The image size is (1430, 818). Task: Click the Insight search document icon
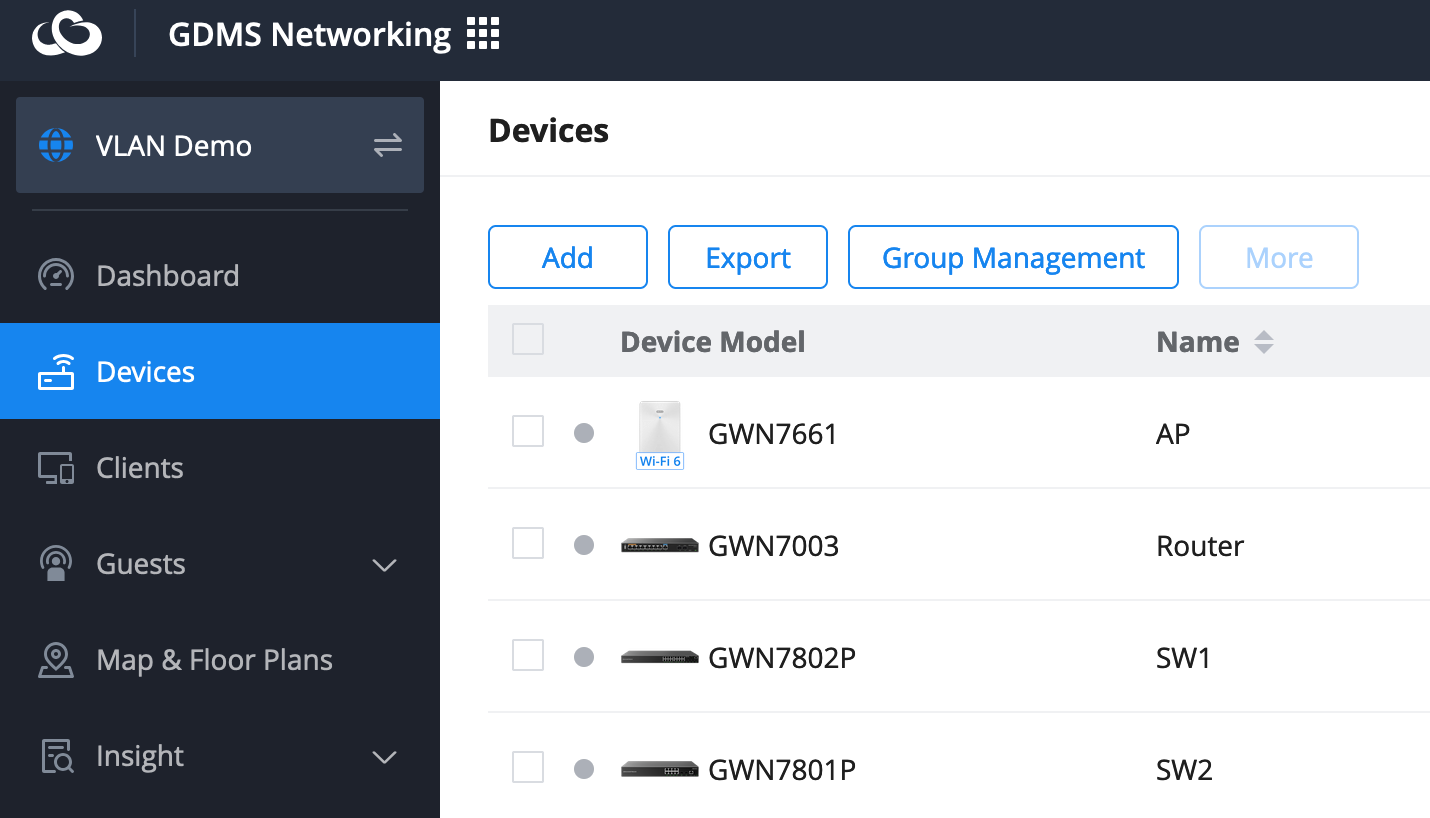pos(56,756)
